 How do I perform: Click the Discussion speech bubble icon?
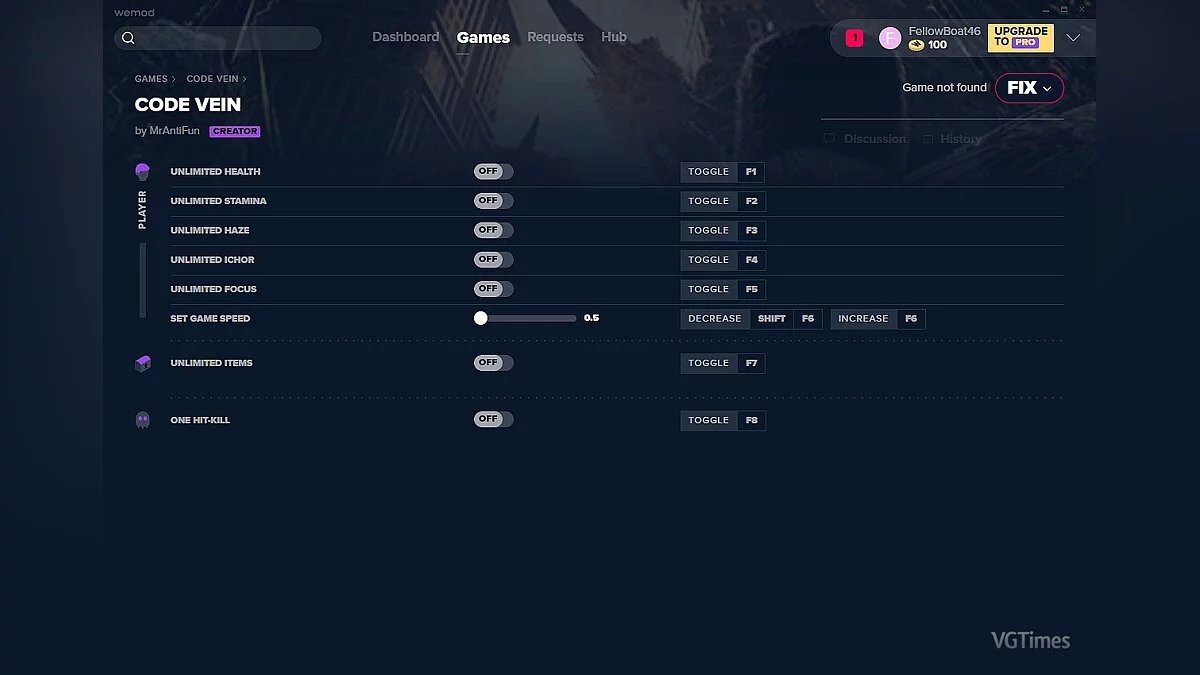click(829, 139)
